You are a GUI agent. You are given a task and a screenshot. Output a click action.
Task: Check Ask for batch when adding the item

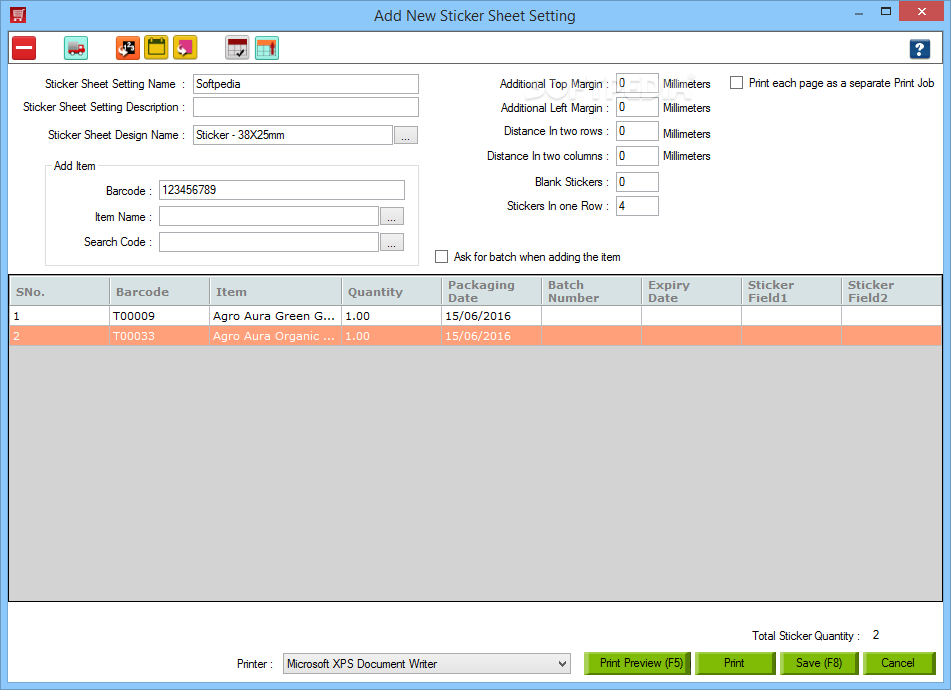442,256
